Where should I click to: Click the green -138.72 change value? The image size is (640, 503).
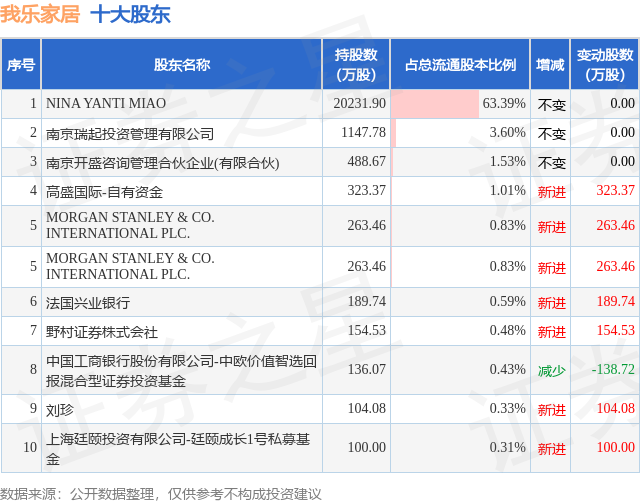[613, 369]
